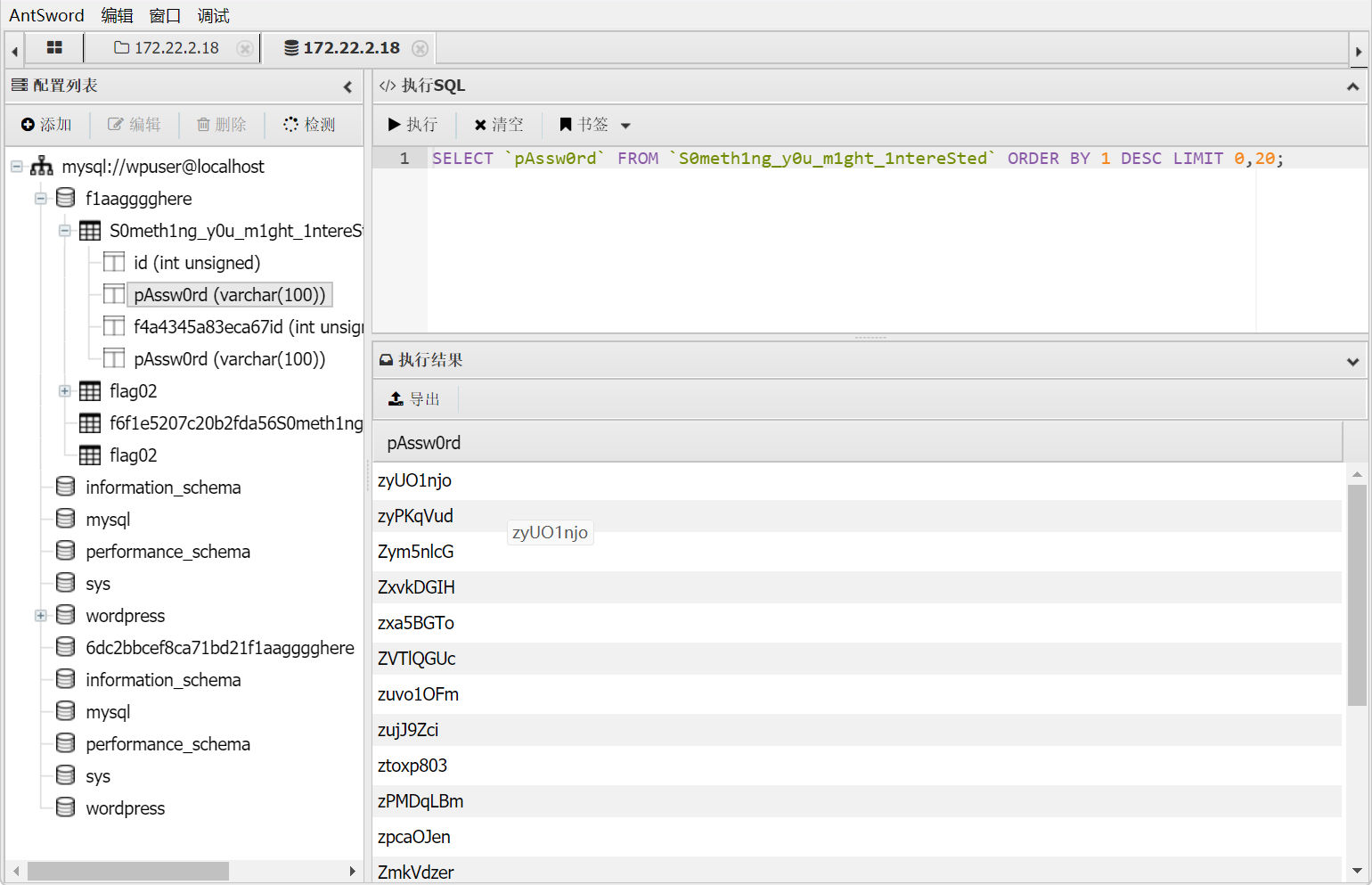The height and width of the screenshot is (885, 1372).
Task: Open the 窗口 menu
Action: [x=165, y=15]
